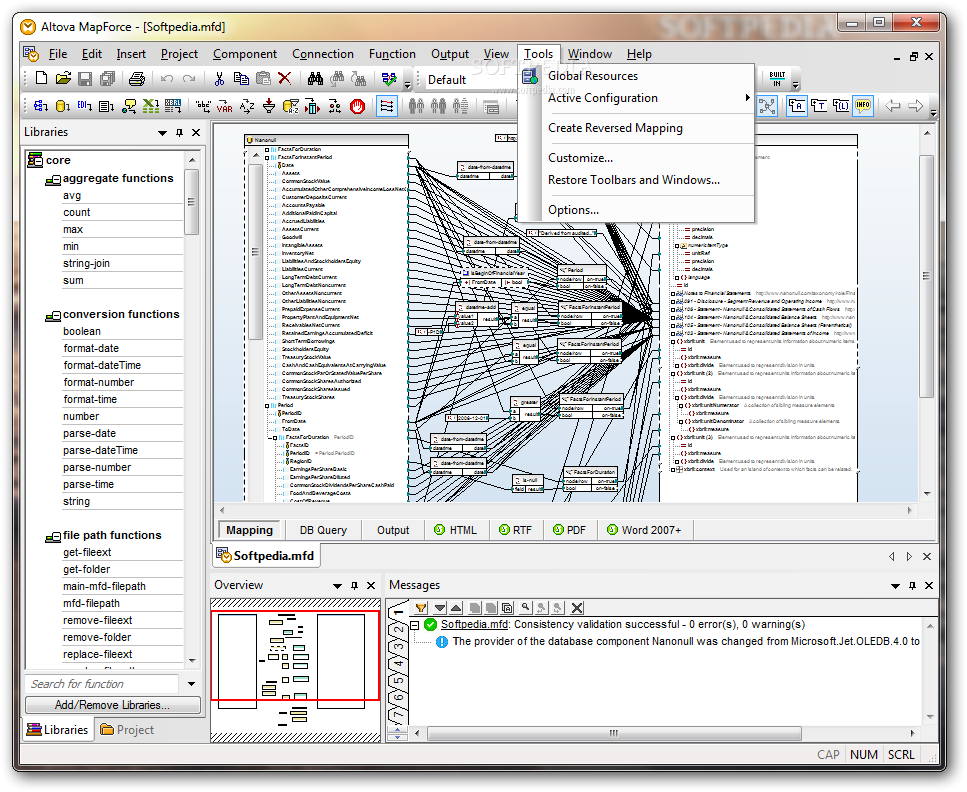Toggle Show Annotations (A) button
The height and width of the screenshot is (792, 967).
(x=797, y=106)
